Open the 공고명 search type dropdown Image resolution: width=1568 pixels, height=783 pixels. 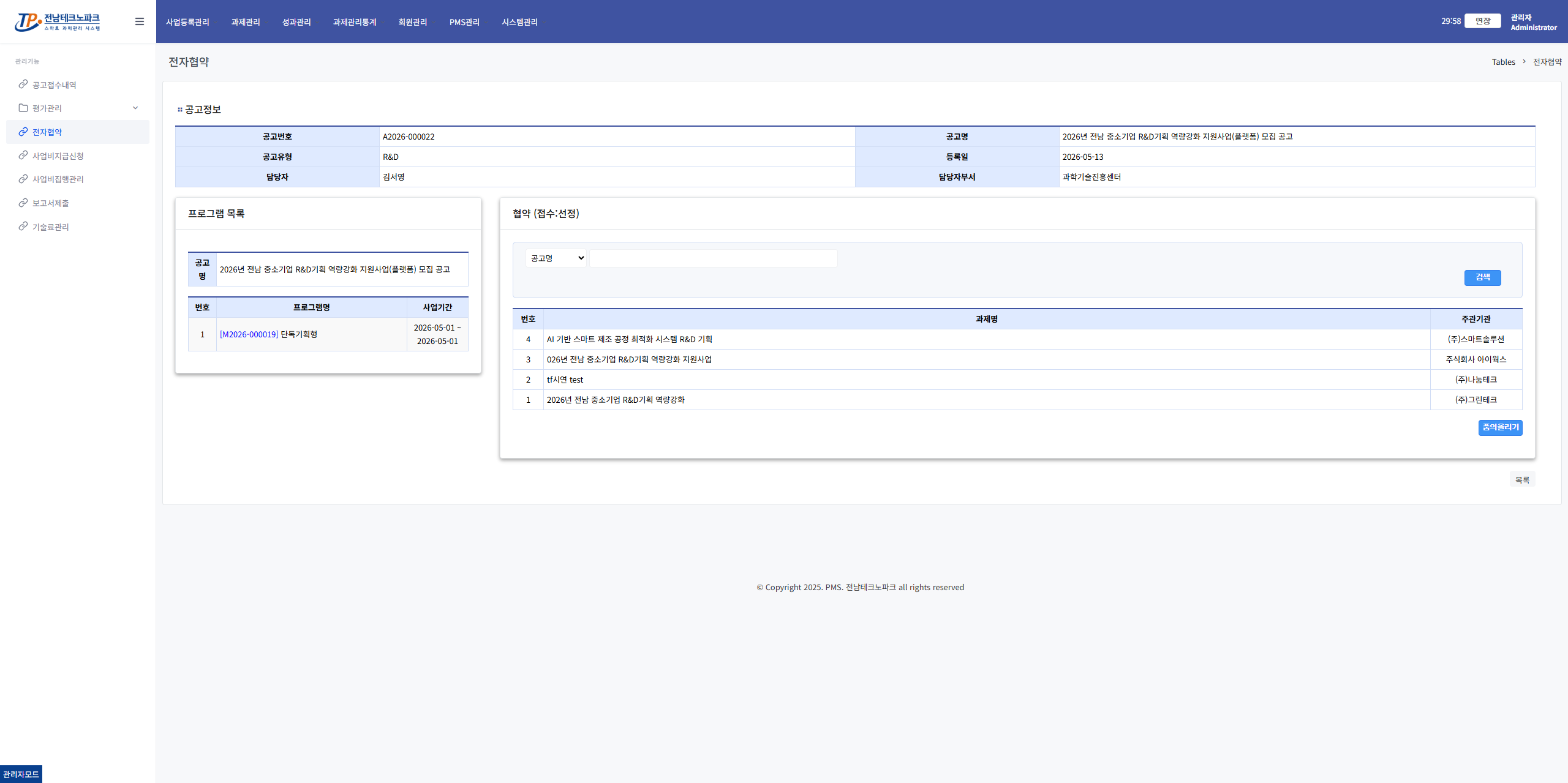[556, 258]
